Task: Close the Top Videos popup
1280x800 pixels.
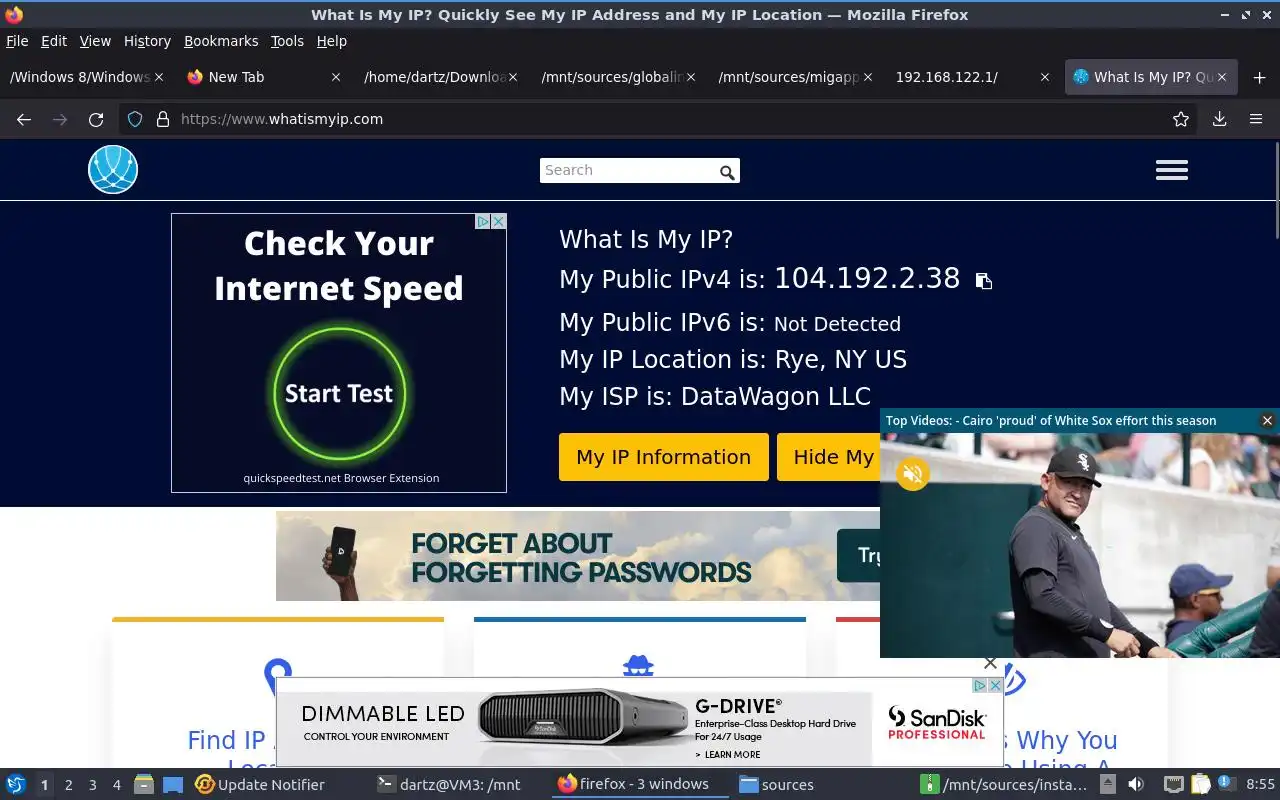Action: [1267, 421]
